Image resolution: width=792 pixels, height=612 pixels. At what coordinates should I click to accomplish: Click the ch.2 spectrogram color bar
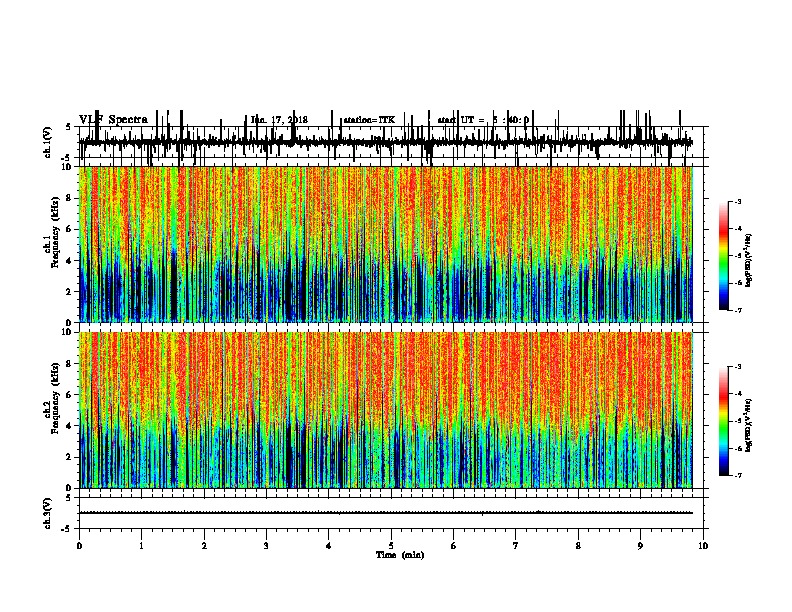723,421
